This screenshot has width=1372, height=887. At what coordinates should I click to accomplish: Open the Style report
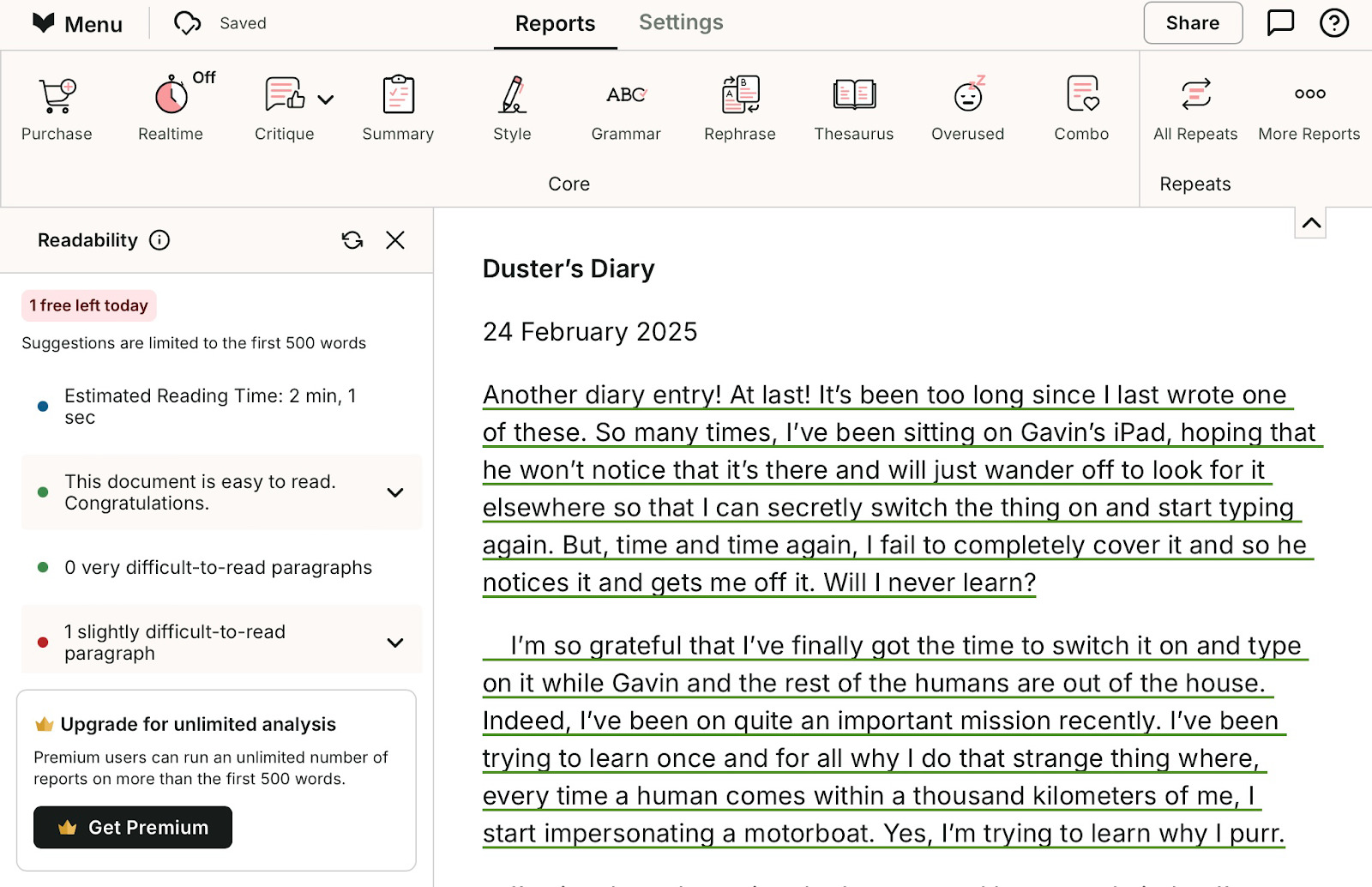(511, 106)
